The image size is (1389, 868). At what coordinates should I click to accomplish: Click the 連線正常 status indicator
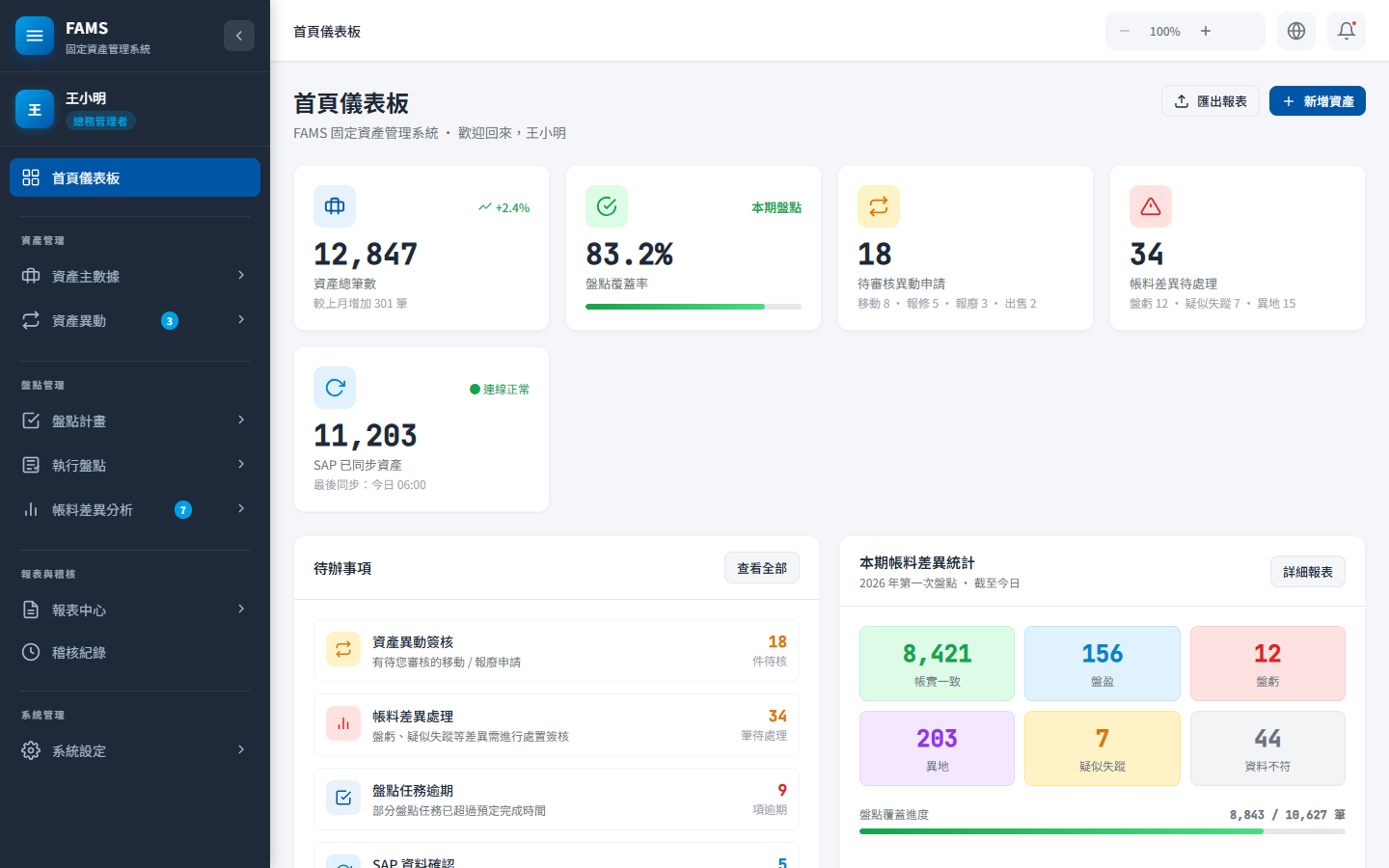[x=499, y=389]
